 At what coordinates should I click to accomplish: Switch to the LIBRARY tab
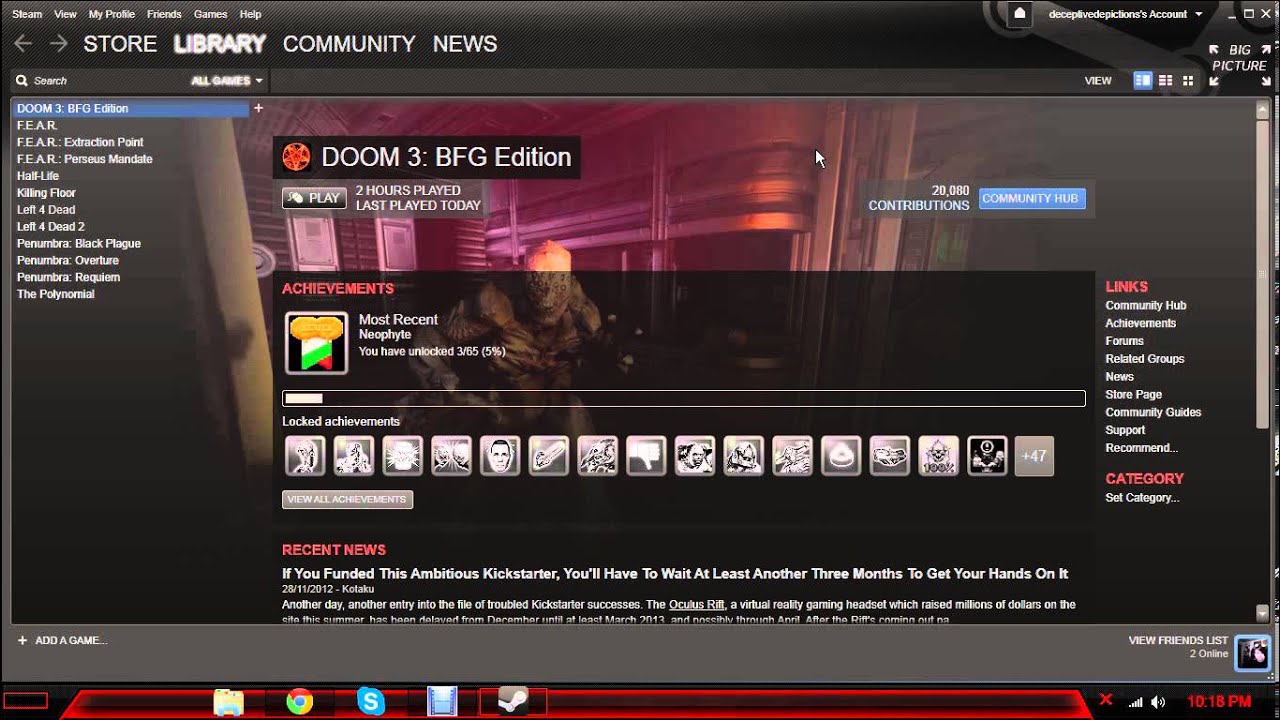[x=219, y=44]
